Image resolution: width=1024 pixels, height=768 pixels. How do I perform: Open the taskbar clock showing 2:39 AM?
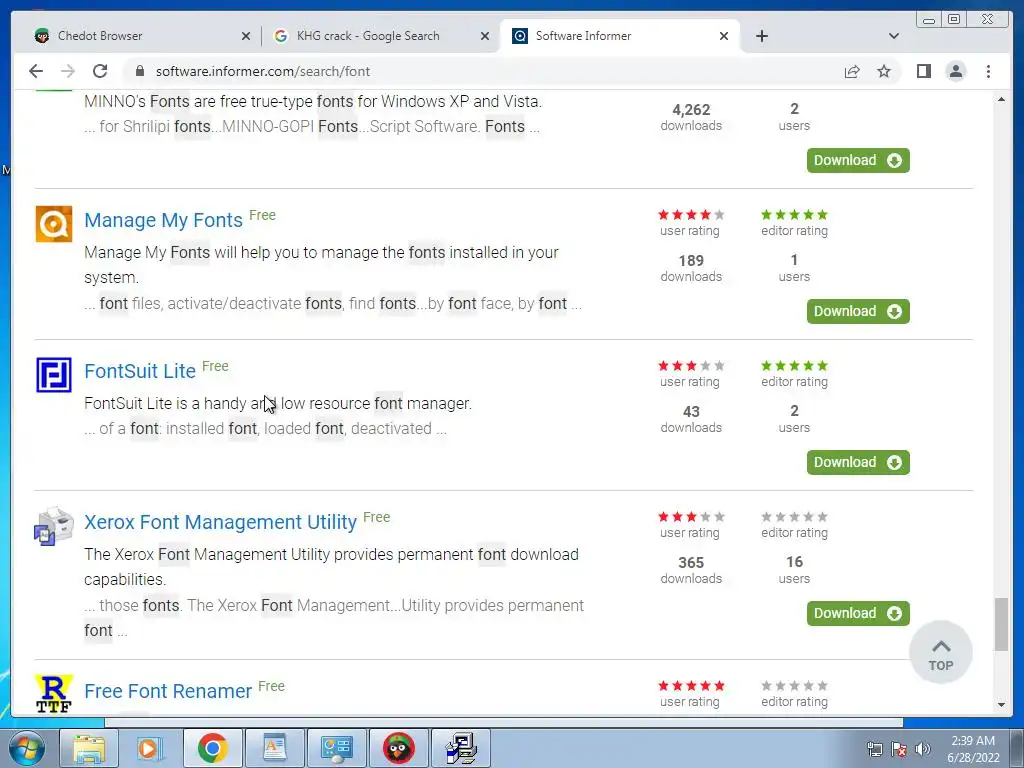tap(973, 749)
